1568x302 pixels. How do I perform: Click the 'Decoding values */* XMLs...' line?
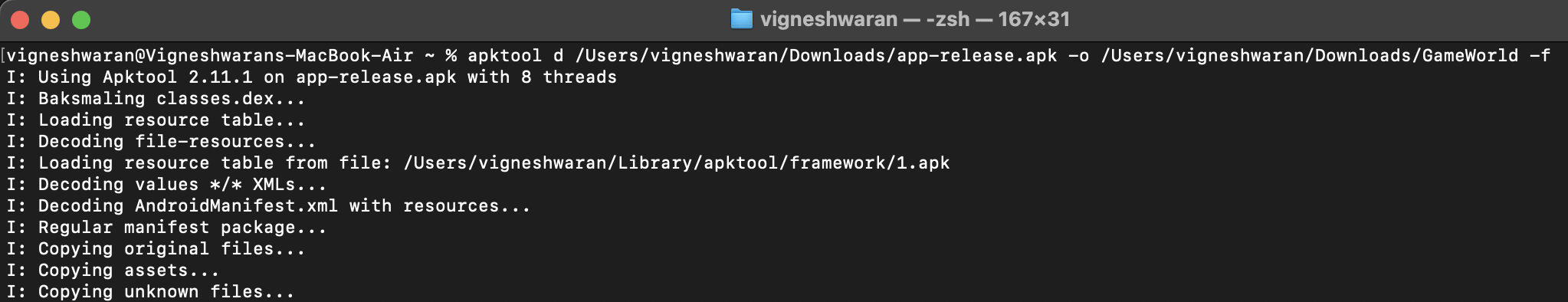tap(167, 185)
